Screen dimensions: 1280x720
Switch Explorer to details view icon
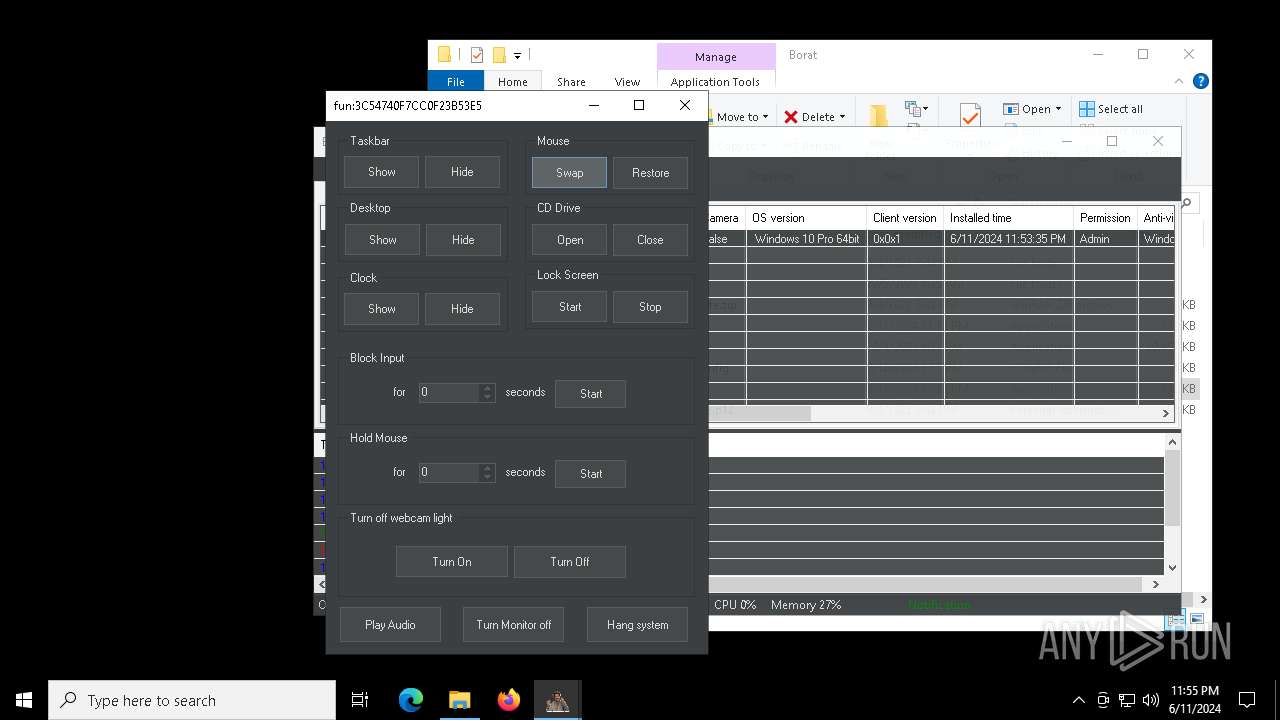1176,620
